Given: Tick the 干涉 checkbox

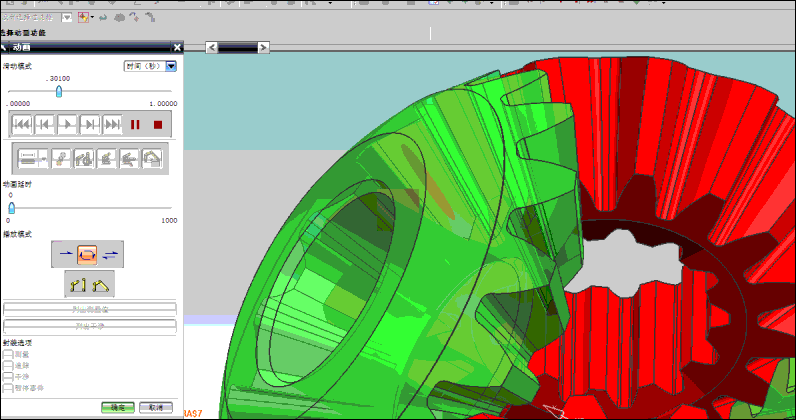Looking at the screenshot, I should pos(8,376).
